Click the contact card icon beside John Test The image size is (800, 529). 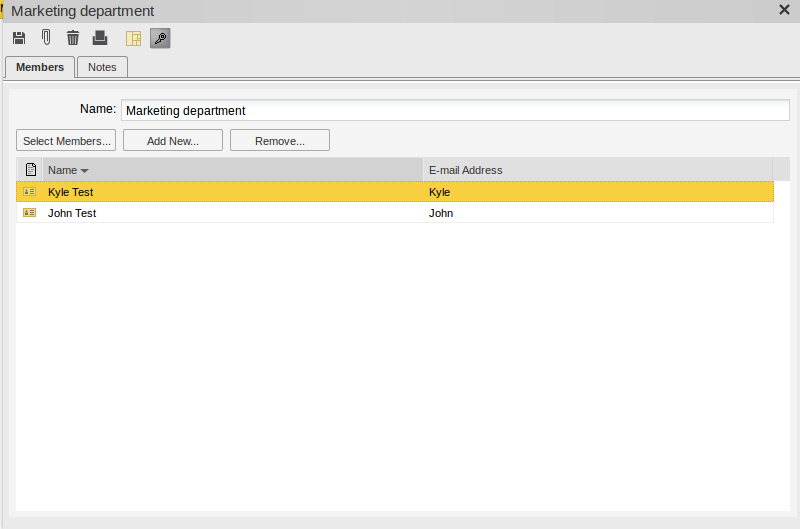(x=30, y=213)
